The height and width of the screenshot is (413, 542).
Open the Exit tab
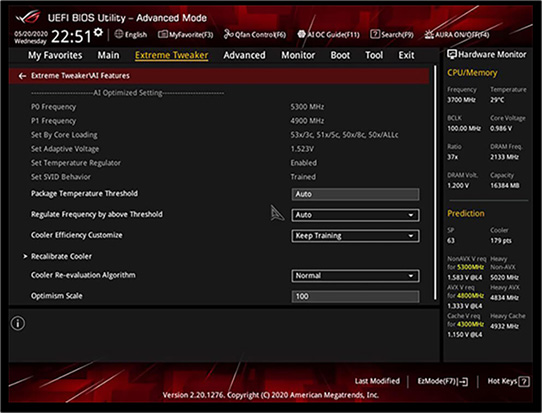click(x=406, y=55)
